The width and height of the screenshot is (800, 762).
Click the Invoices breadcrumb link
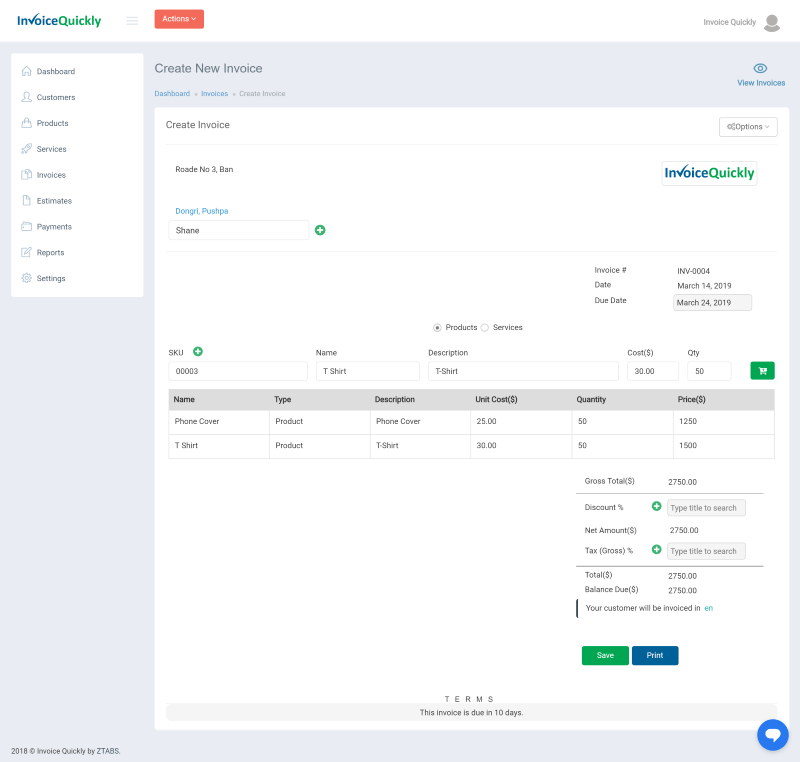point(214,93)
